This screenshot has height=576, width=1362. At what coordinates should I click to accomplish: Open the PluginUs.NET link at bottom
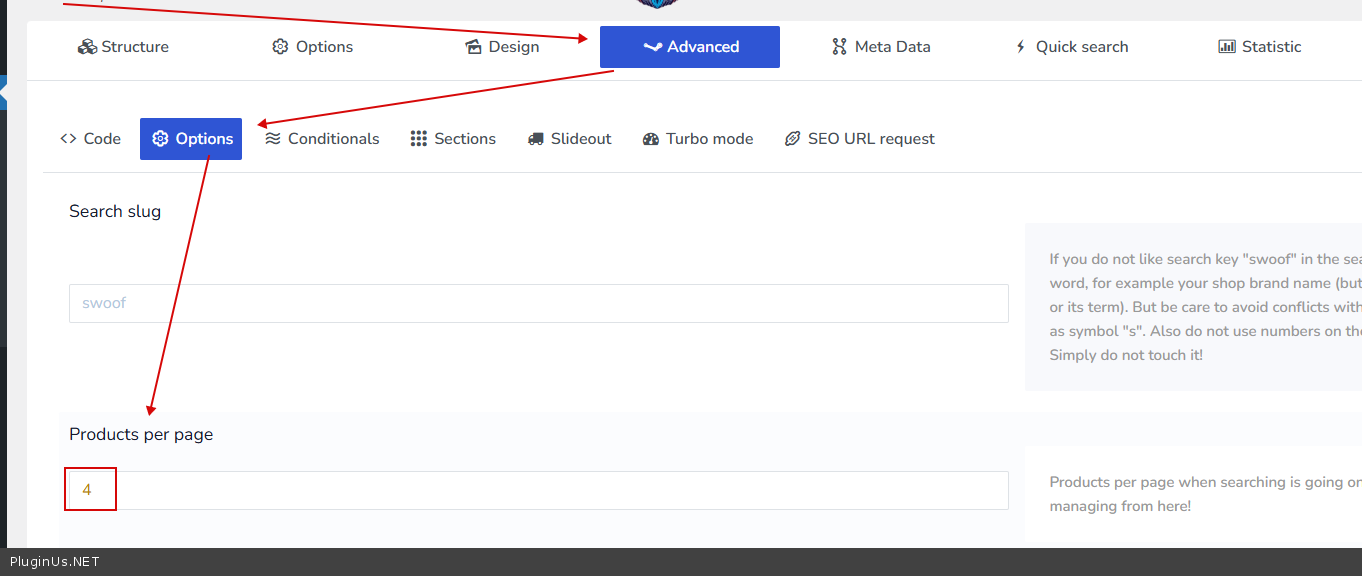coord(54,562)
